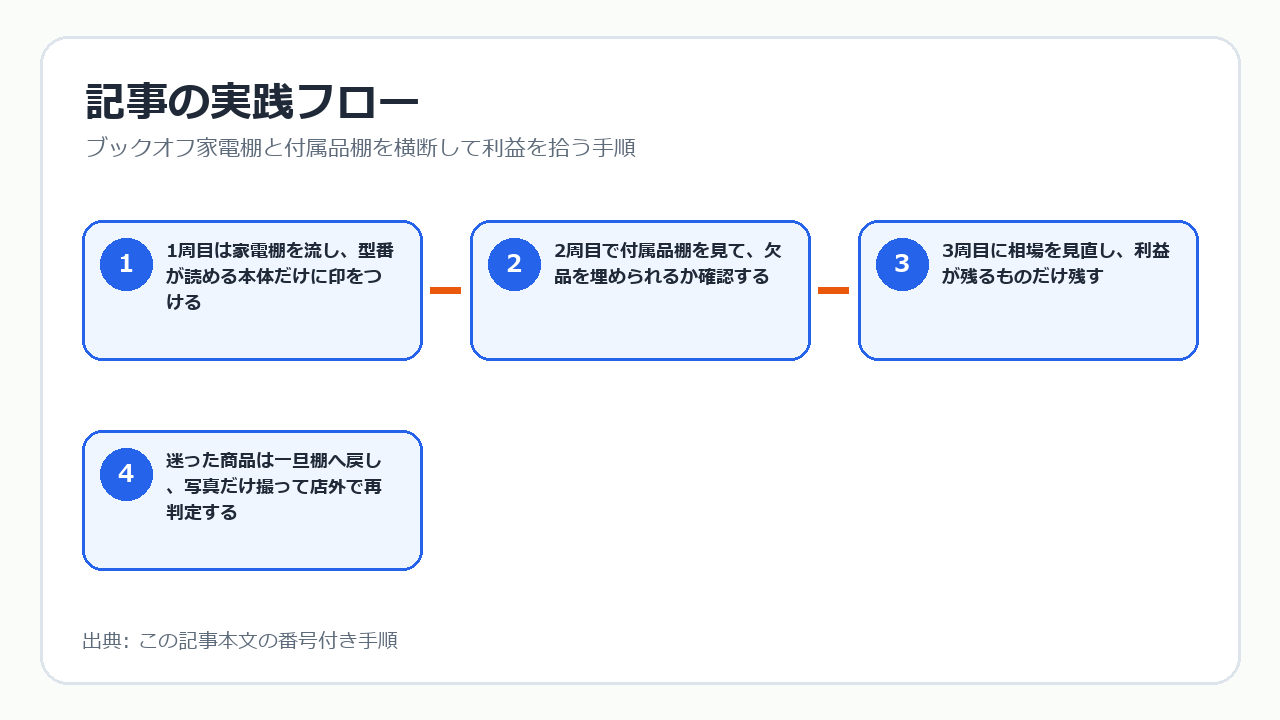The width and height of the screenshot is (1280, 720).
Task: Click the step 3 numbered circle
Action: click(902, 264)
